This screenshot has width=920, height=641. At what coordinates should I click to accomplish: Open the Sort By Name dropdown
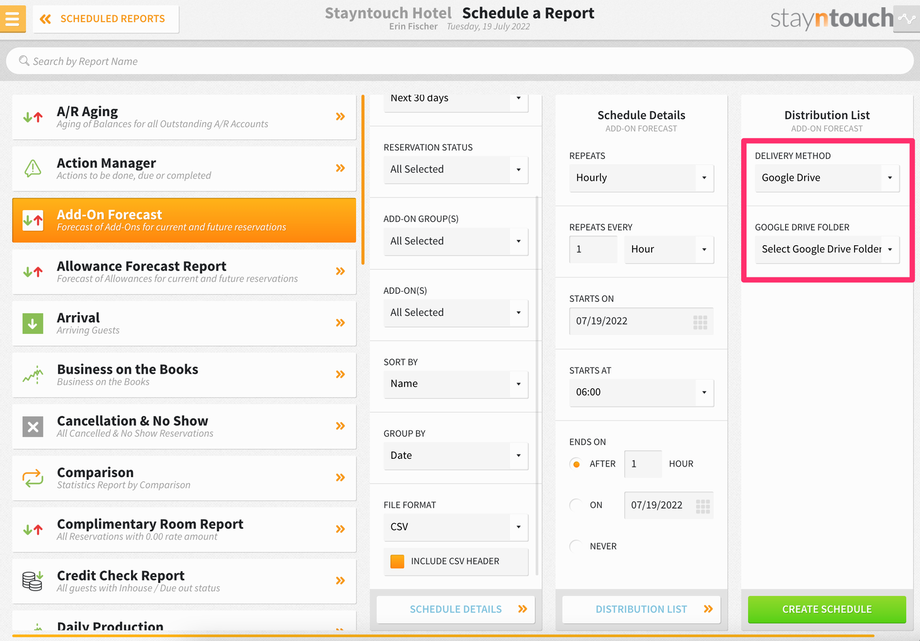pyautogui.click(x=456, y=384)
